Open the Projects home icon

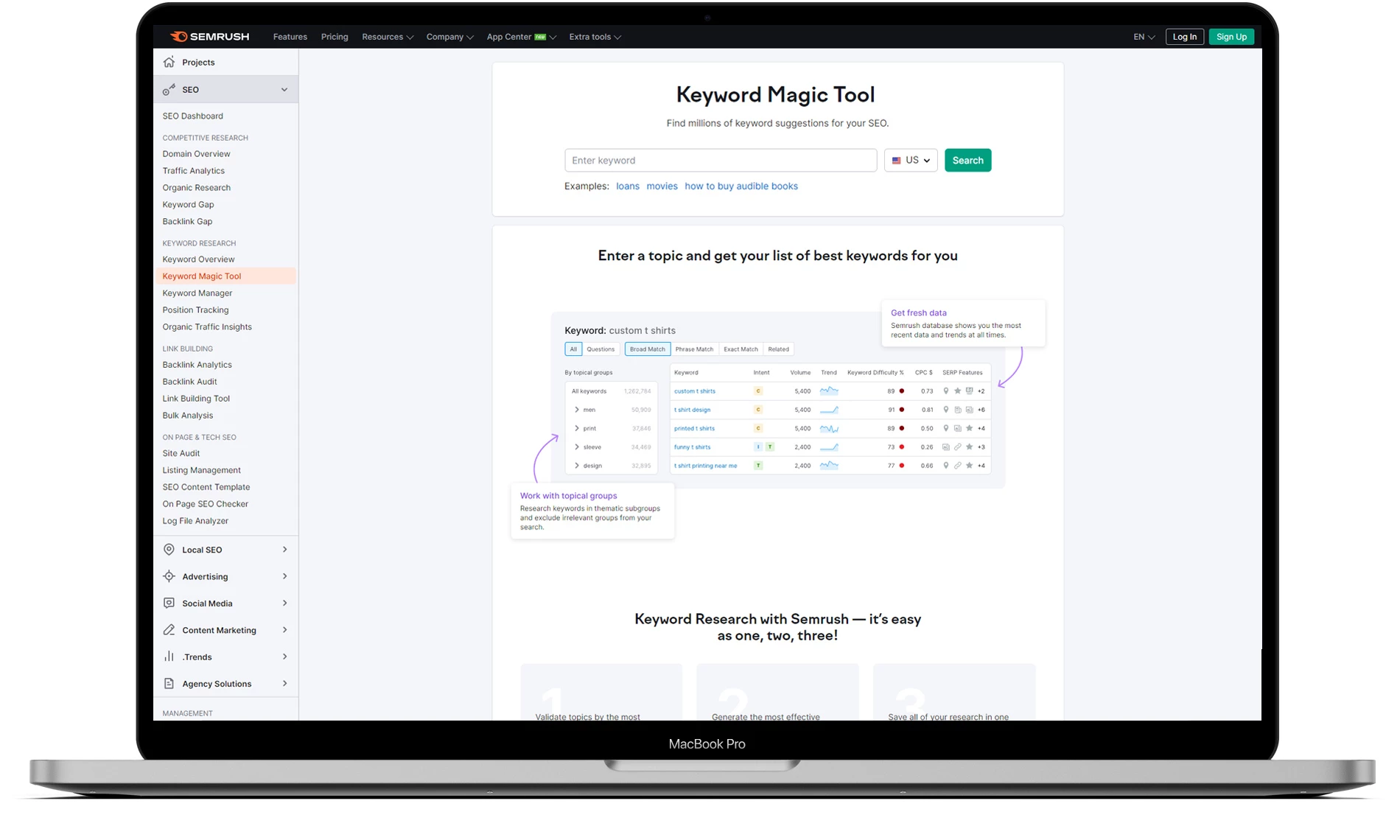pyautogui.click(x=169, y=62)
